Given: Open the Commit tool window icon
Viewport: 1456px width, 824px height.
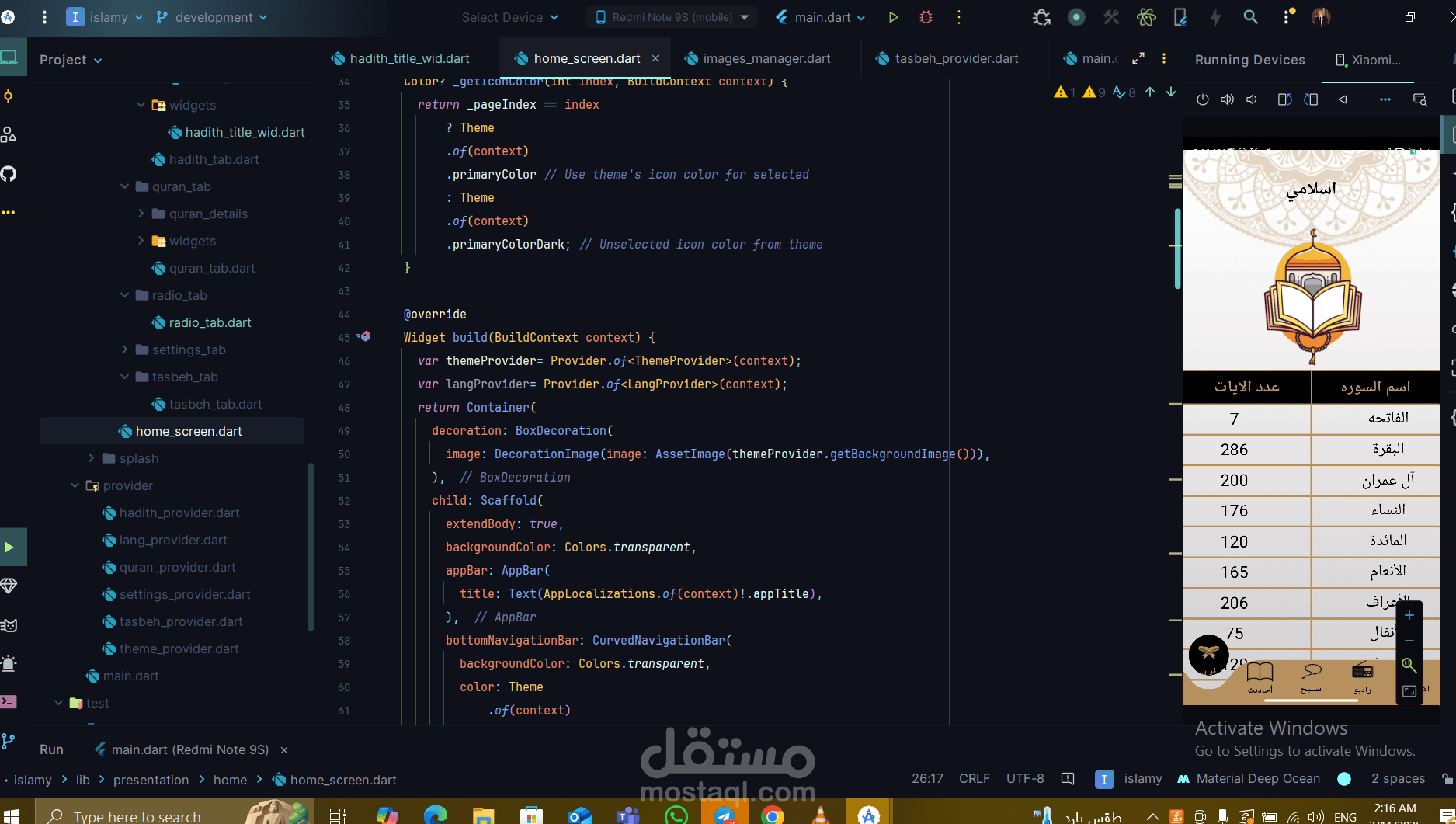Looking at the screenshot, I should tap(9, 96).
